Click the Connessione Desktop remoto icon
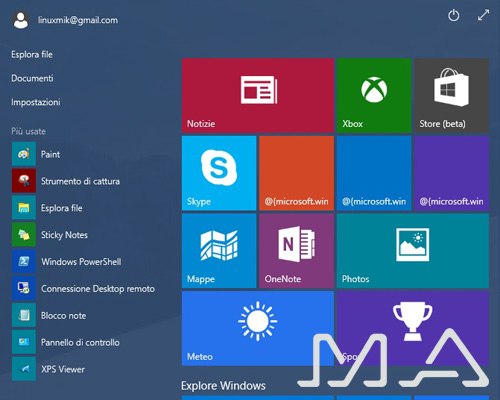 (x=24, y=288)
